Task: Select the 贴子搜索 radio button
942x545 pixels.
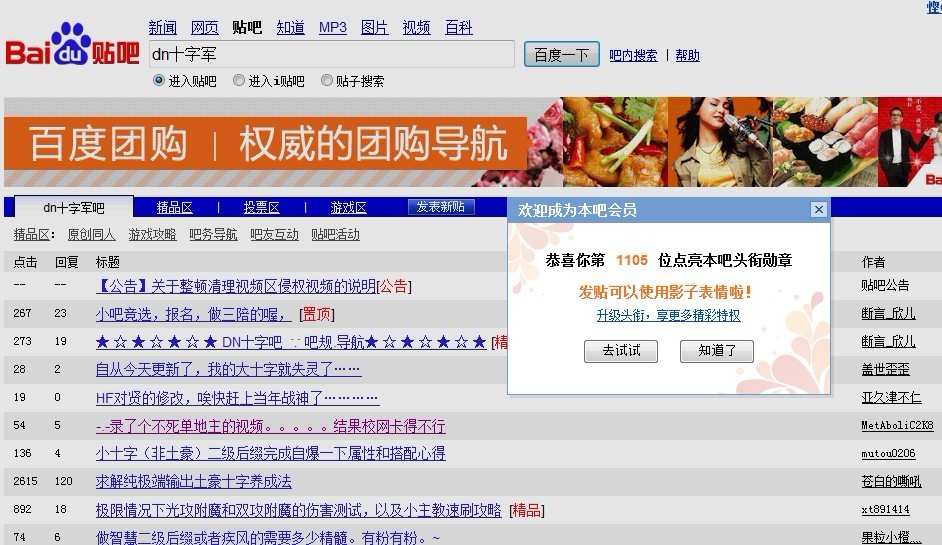Action: point(326,80)
